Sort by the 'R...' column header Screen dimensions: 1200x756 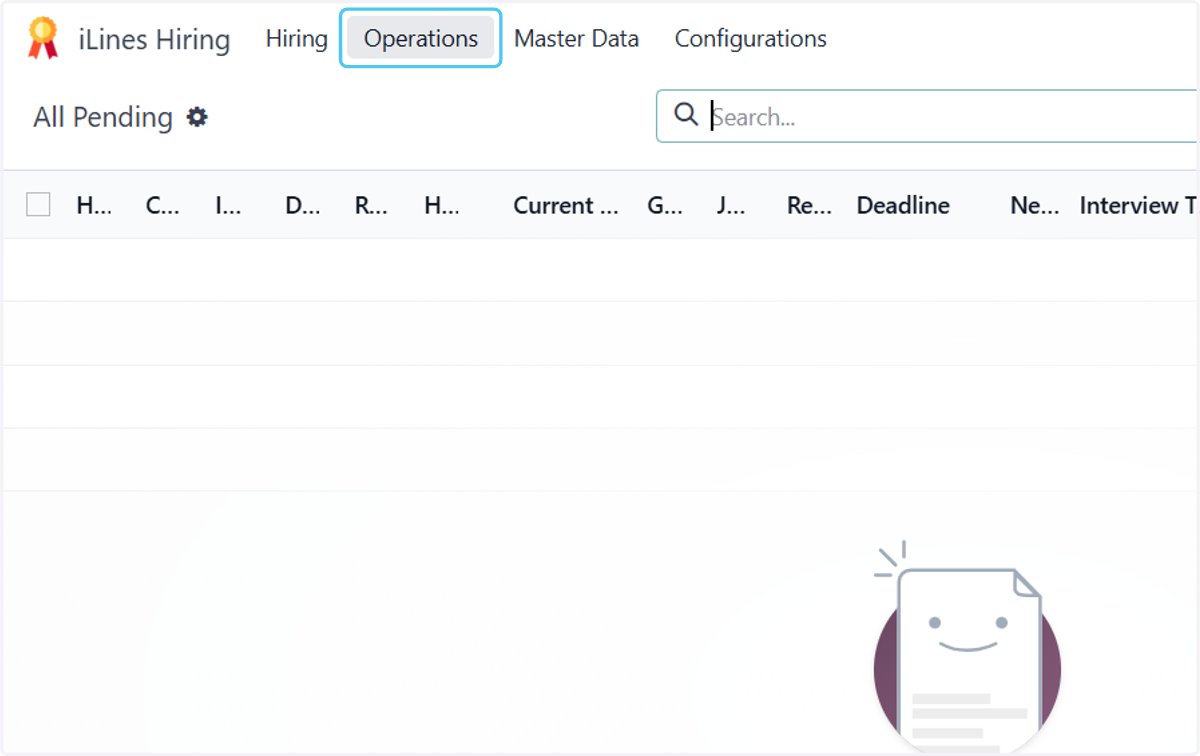coord(371,205)
